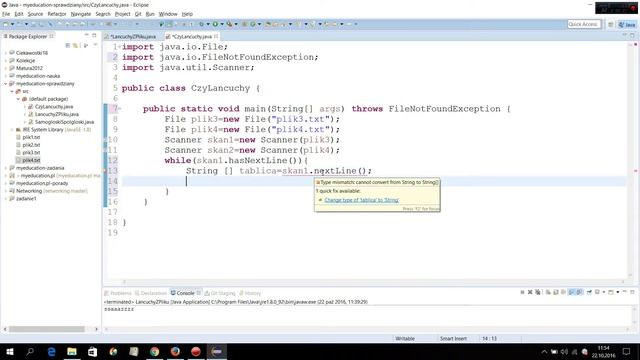This screenshot has width=640, height=360.
Task: Open Microsoft Edge from taskbar
Action: pos(51,351)
